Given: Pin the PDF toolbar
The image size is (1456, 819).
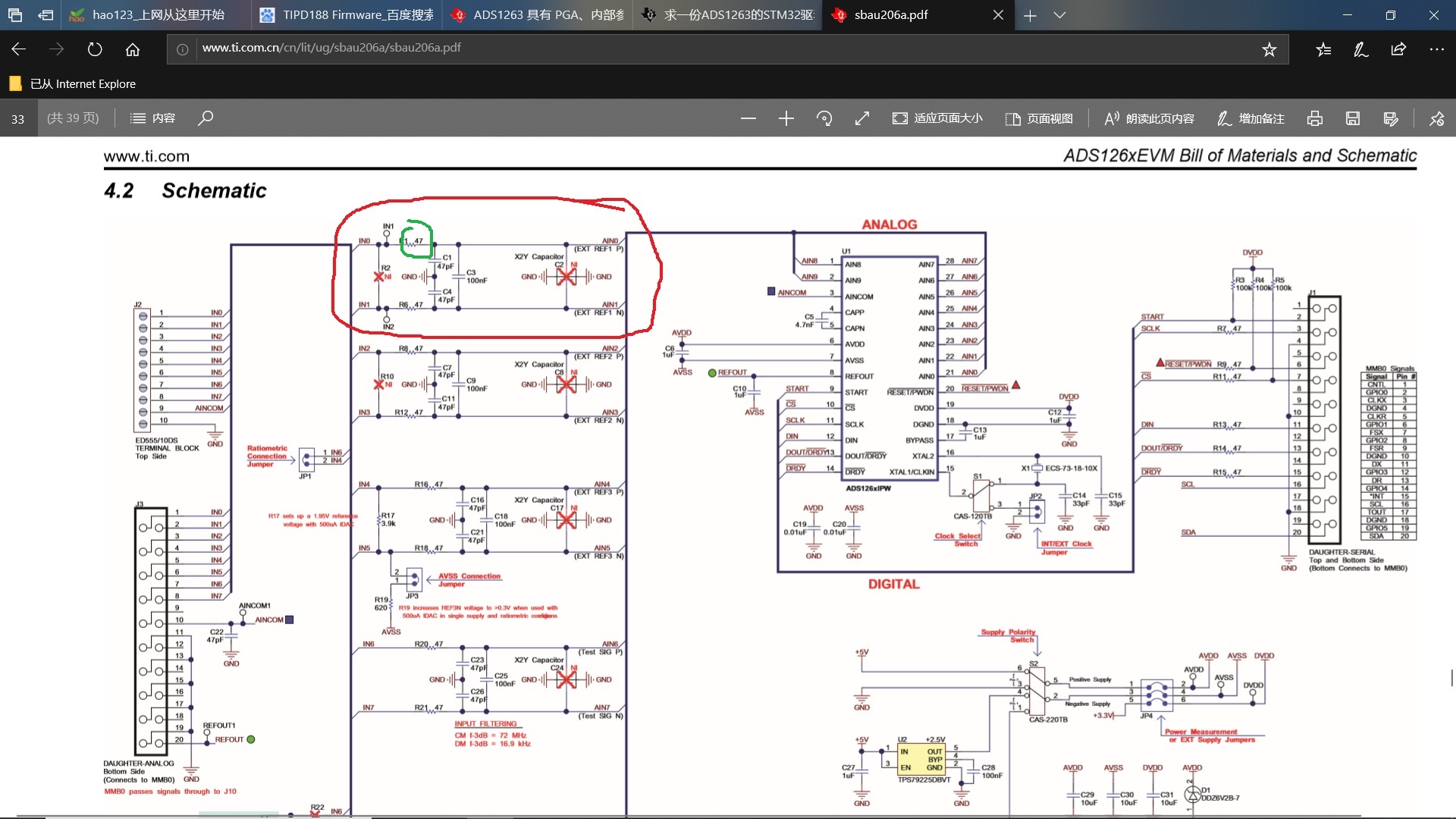Looking at the screenshot, I should pos(1436,118).
